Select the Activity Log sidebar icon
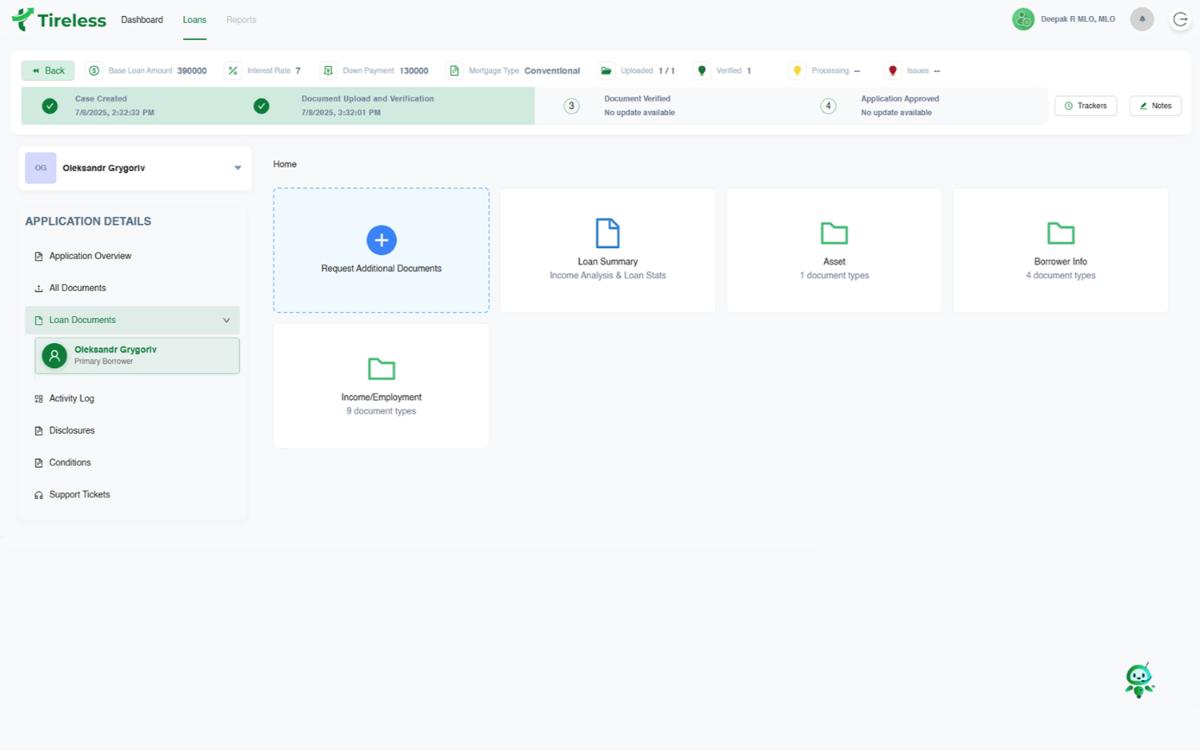The width and height of the screenshot is (1200, 751). (38, 398)
